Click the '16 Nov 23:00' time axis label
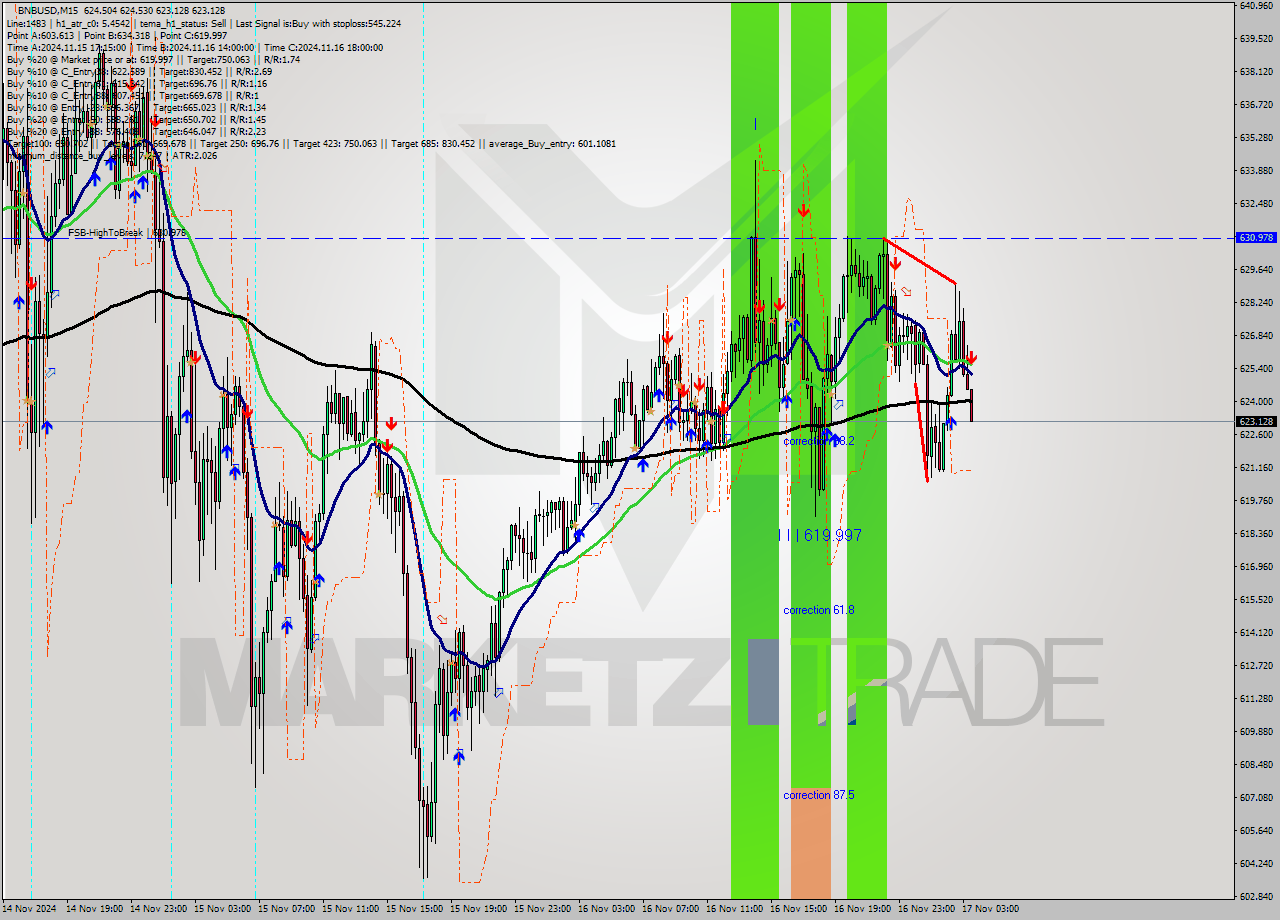 927,909
